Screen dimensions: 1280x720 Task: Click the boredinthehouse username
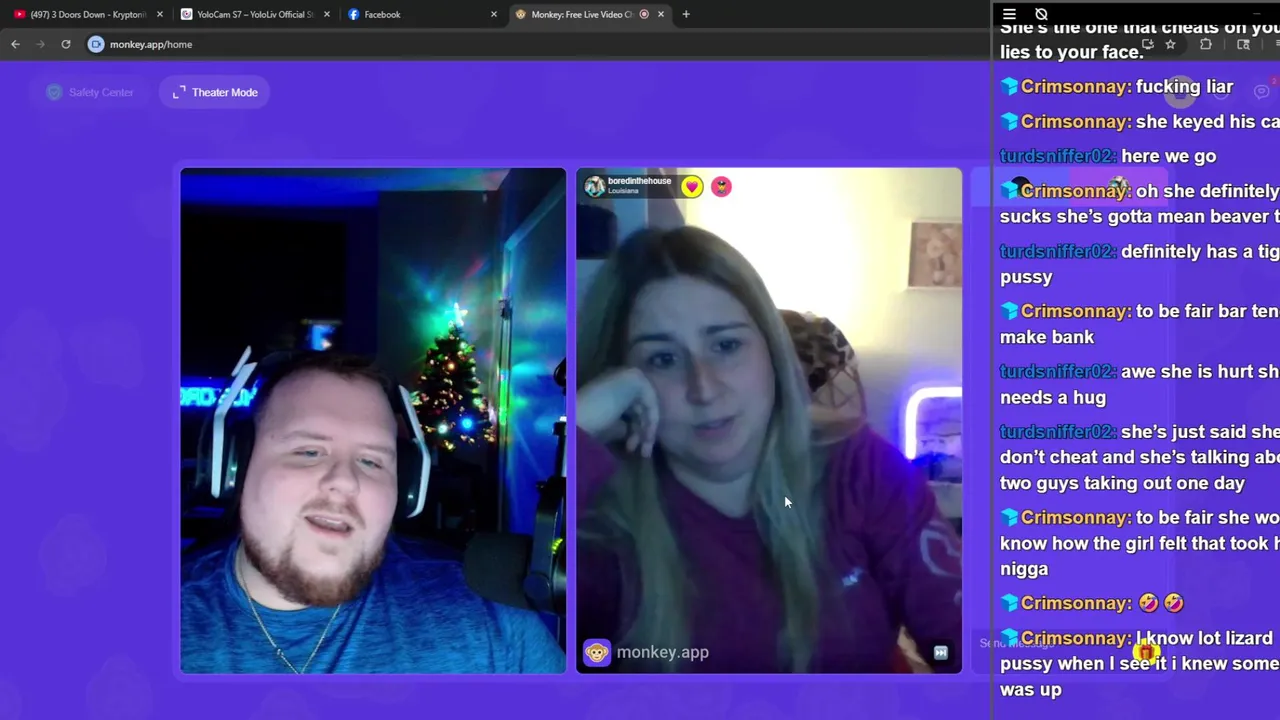click(639, 181)
